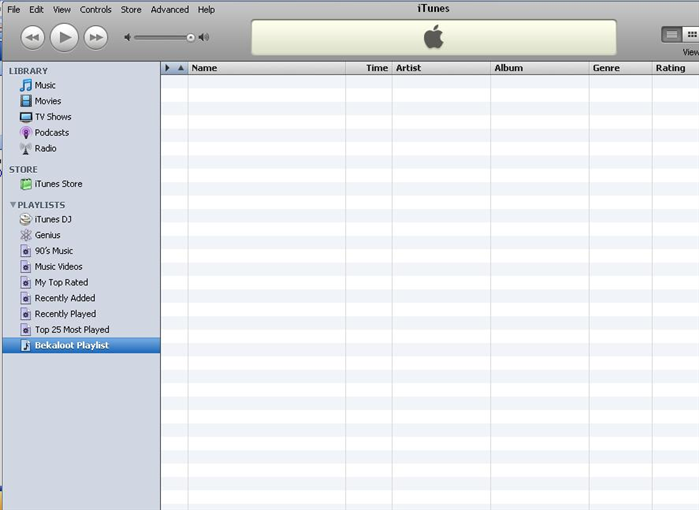Click the STORE section heading
This screenshot has height=510, width=699.
23,169
